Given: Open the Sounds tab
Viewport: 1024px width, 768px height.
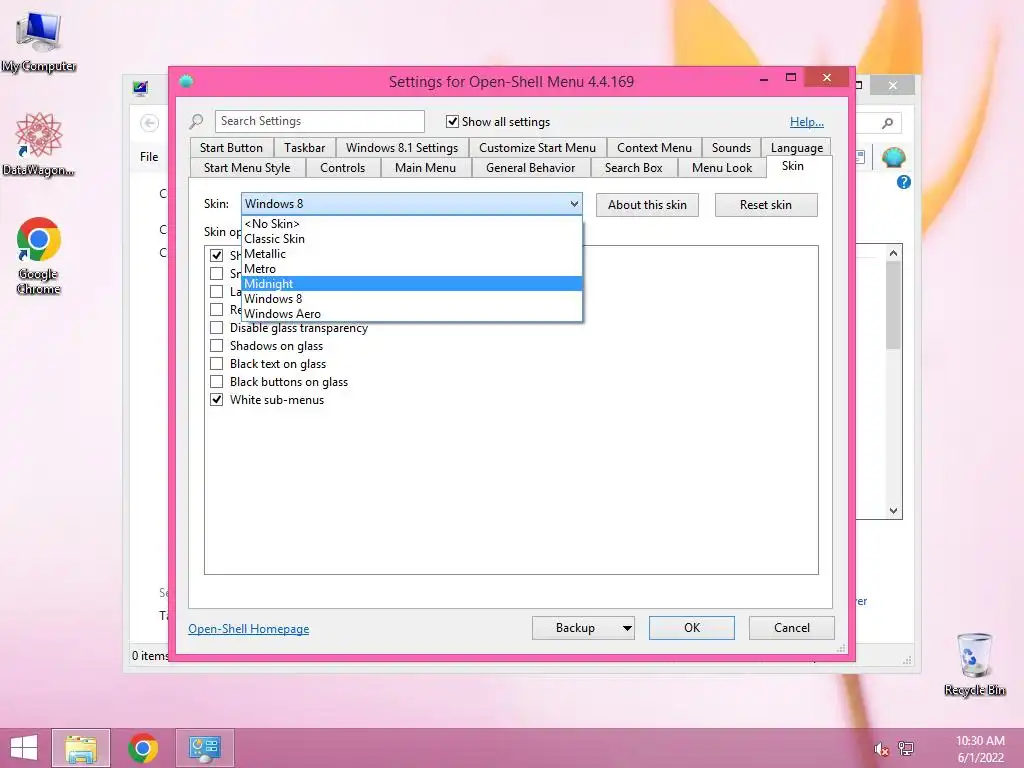Looking at the screenshot, I should tap(731, 148).
